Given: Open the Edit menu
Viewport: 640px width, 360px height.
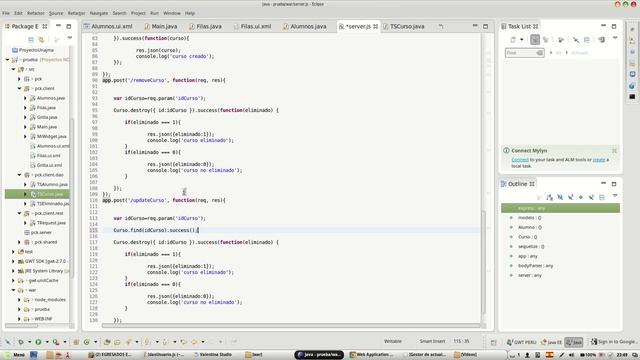Looking at the screenshot, I should click(x=18, y=13).
